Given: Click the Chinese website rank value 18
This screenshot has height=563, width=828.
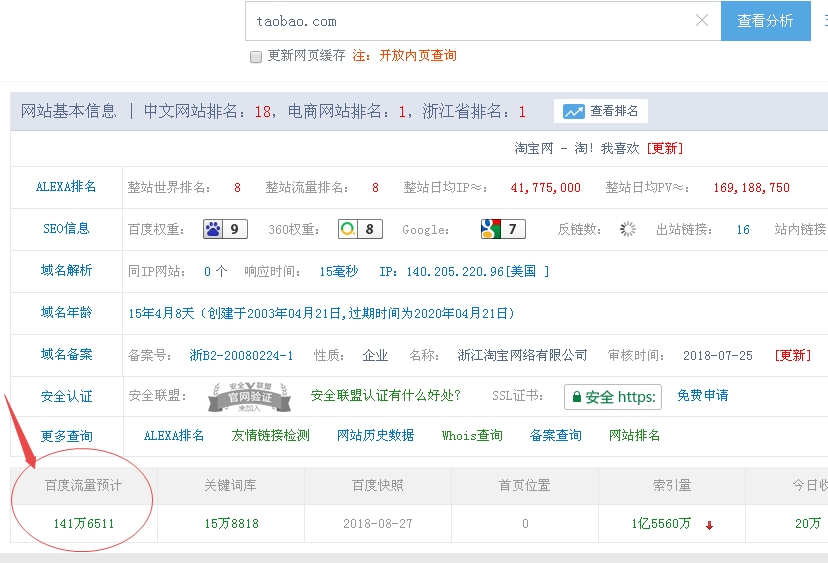Looking at the screenshot, I should pos(262,111).
